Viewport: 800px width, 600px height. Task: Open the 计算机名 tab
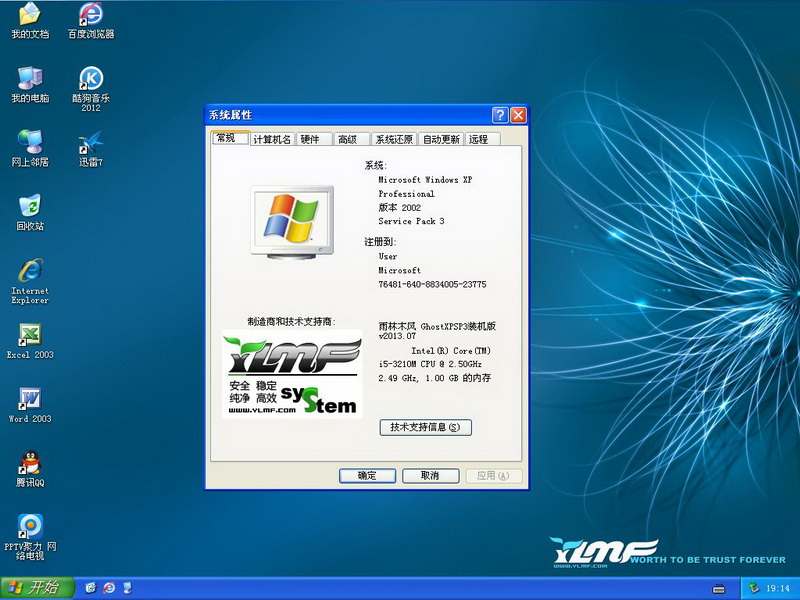tap(272, 139)
